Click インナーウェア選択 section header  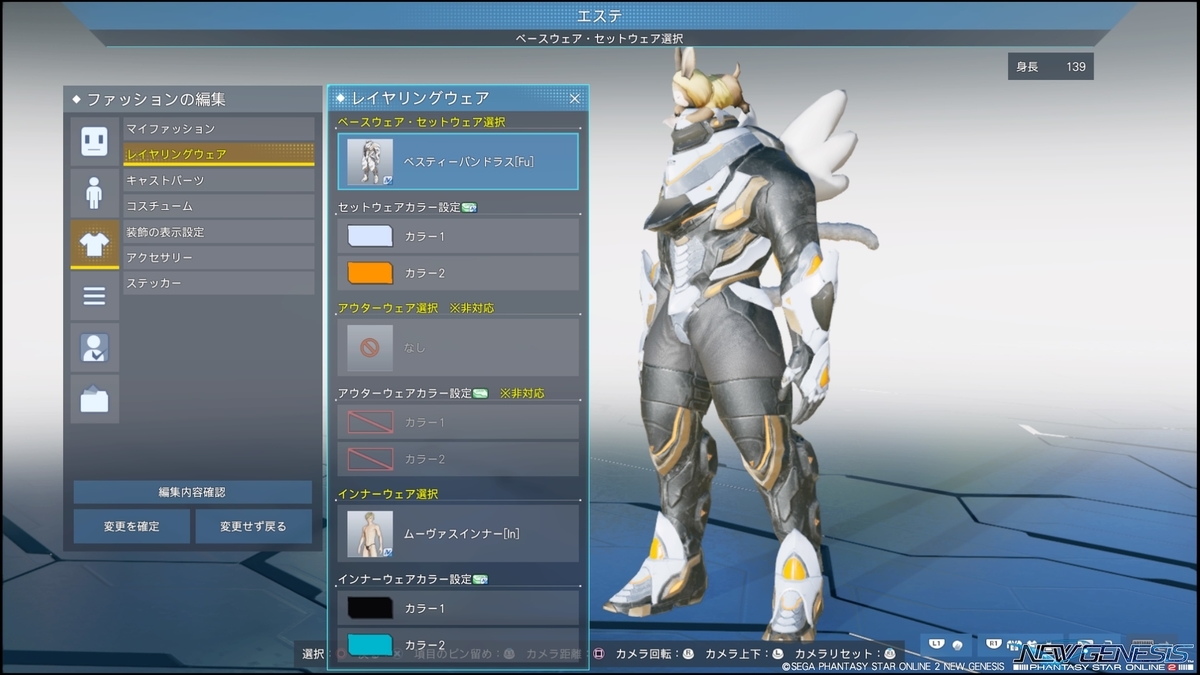(x=388, y=494)
